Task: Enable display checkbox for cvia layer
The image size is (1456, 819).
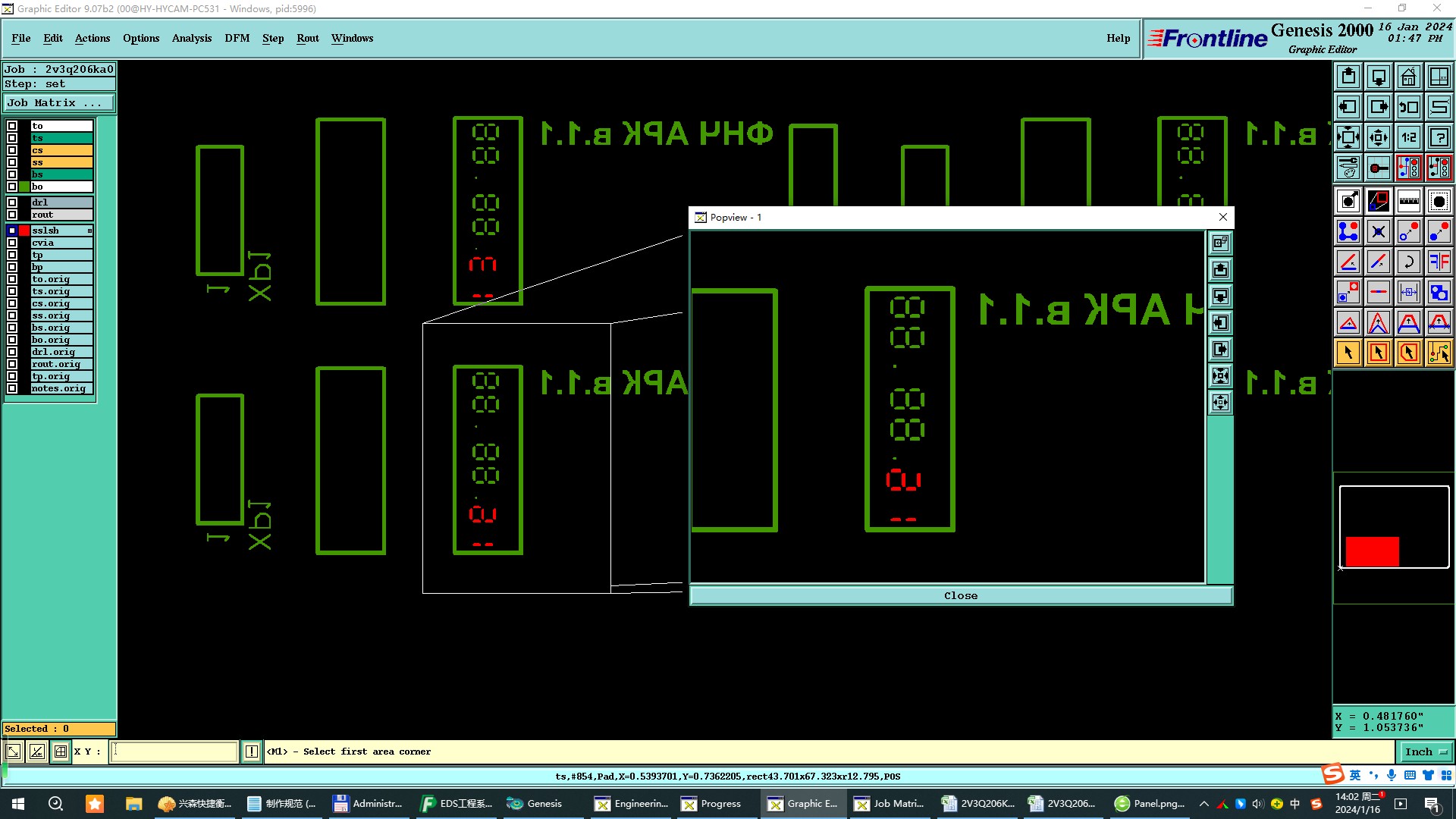Action: 12,243
